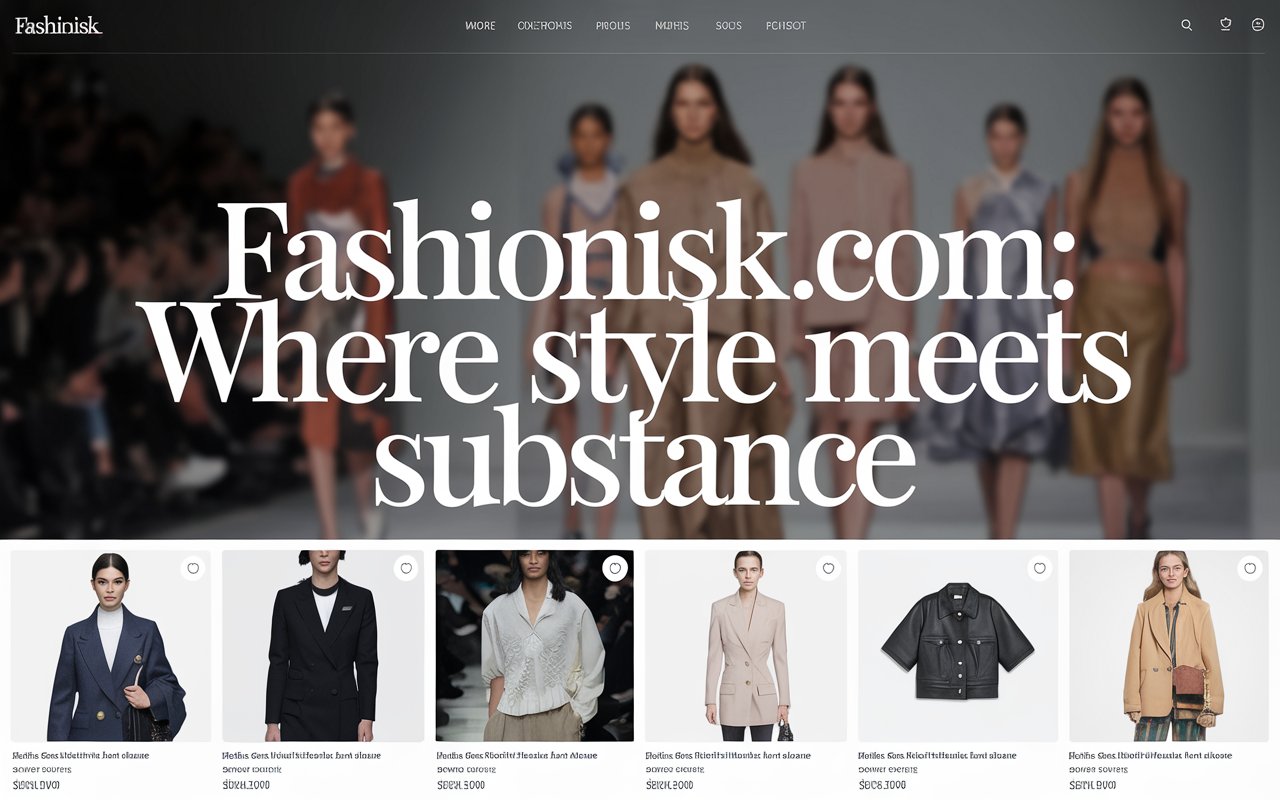Select the MUHIS navigation link
The height and width of the screenshot is (800, 1280).
tap(672, 26)
